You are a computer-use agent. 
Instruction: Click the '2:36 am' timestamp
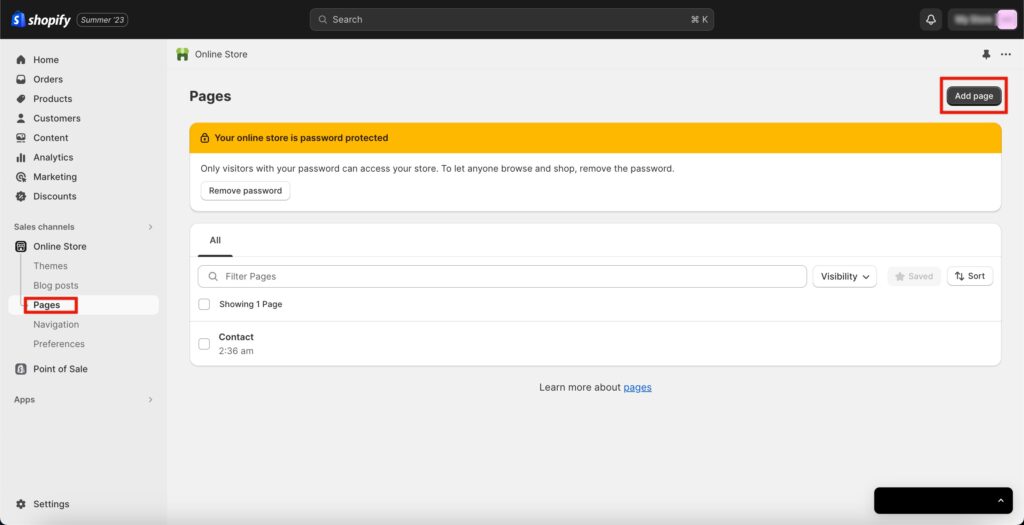click(236, 351)
